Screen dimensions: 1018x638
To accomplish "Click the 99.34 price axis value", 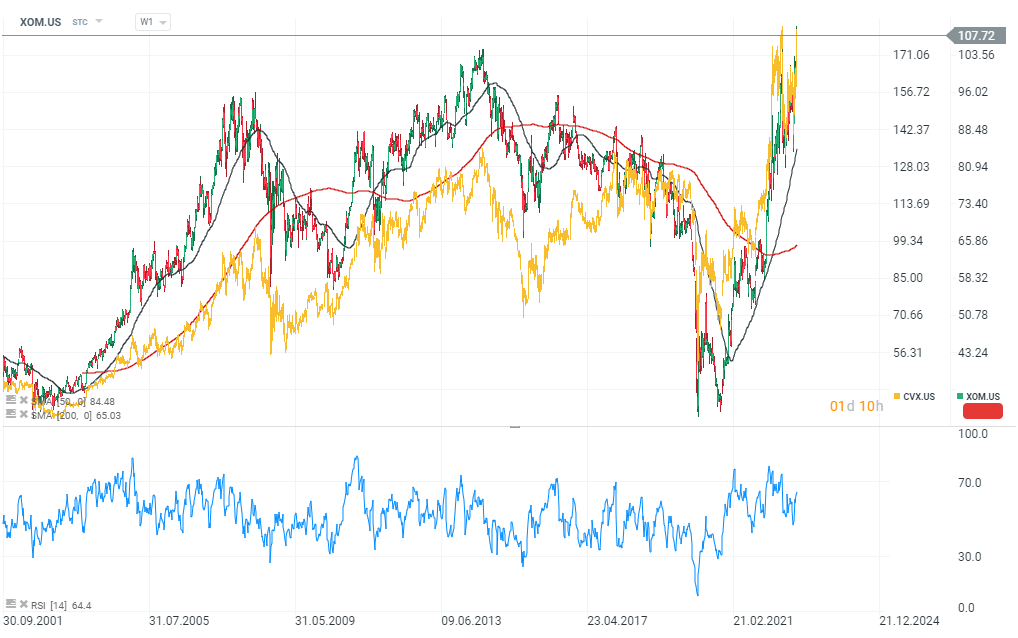I will [908, 241].
